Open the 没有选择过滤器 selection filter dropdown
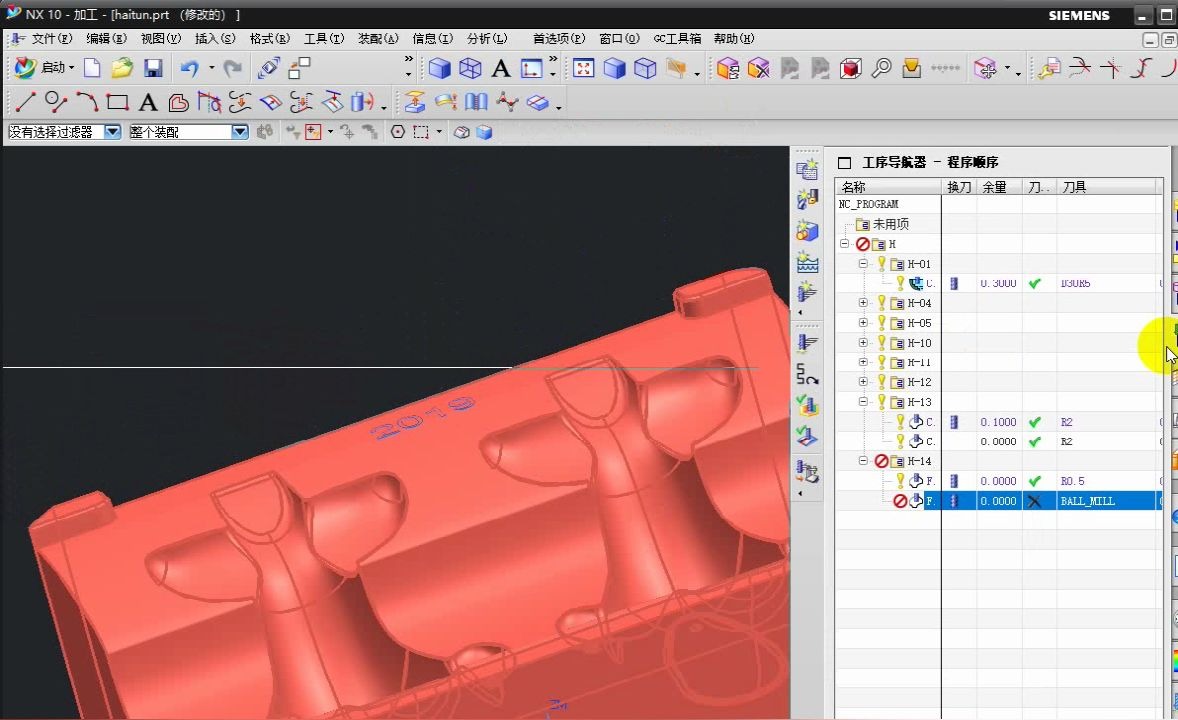The image size is (1178, 720). (x=112, y=132)
